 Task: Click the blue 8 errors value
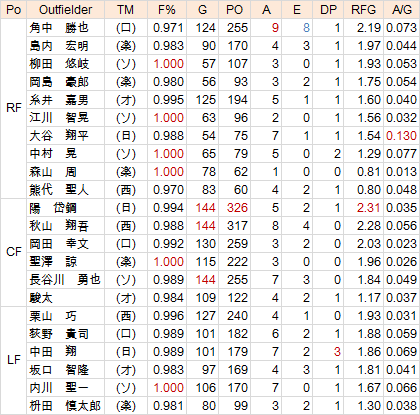[x=306, y=28]
